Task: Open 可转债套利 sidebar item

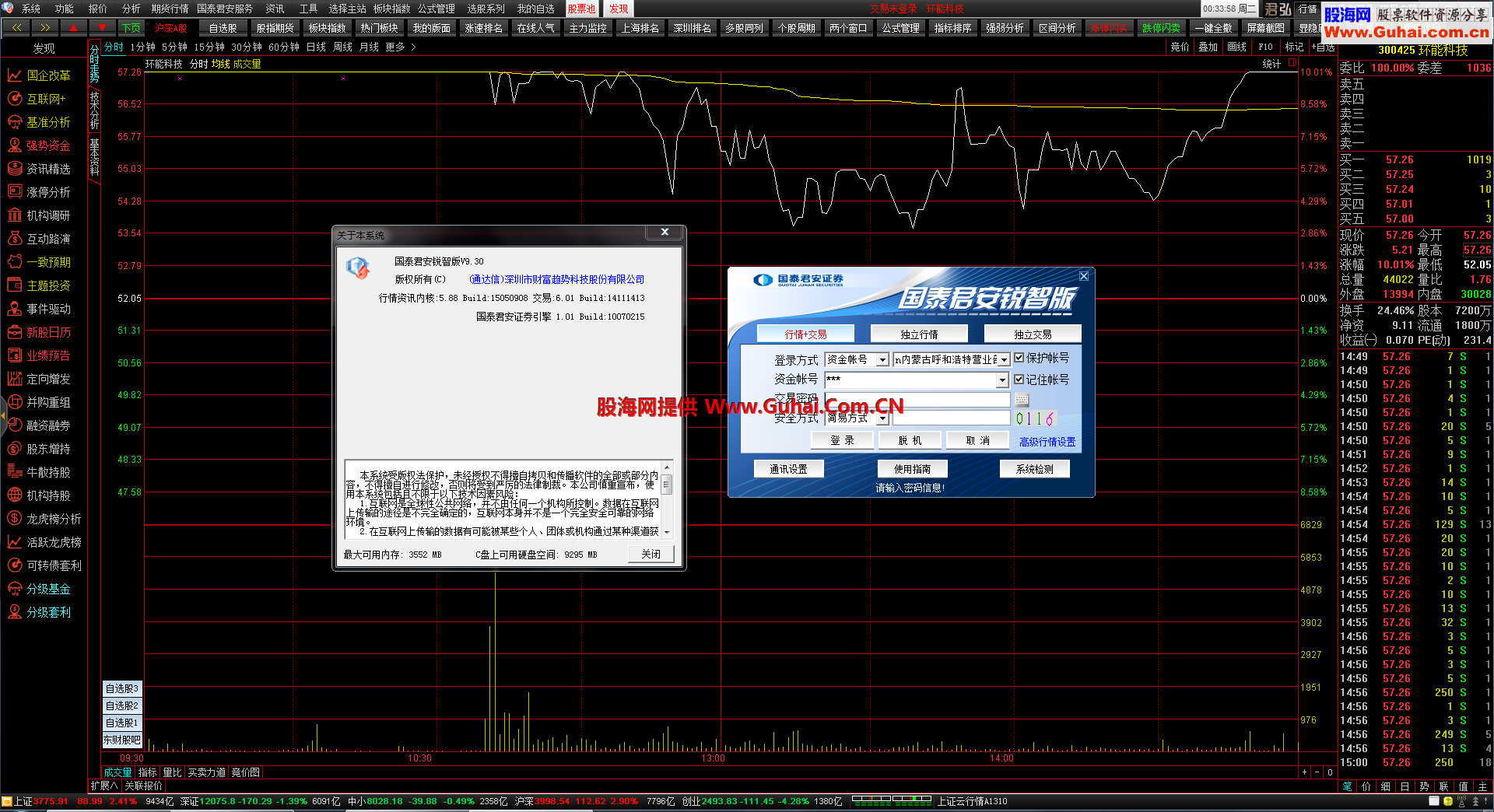Action: tap(44, 565)
